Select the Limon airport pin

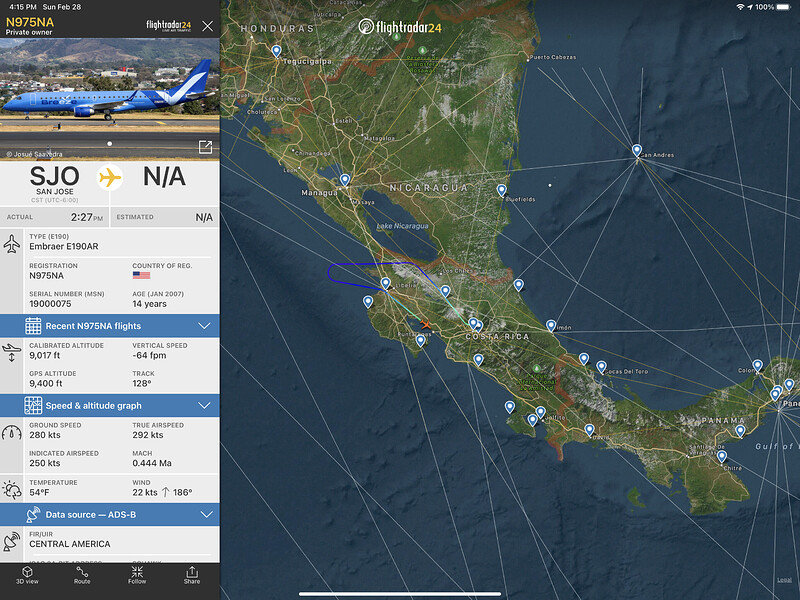tap(551, 326)
